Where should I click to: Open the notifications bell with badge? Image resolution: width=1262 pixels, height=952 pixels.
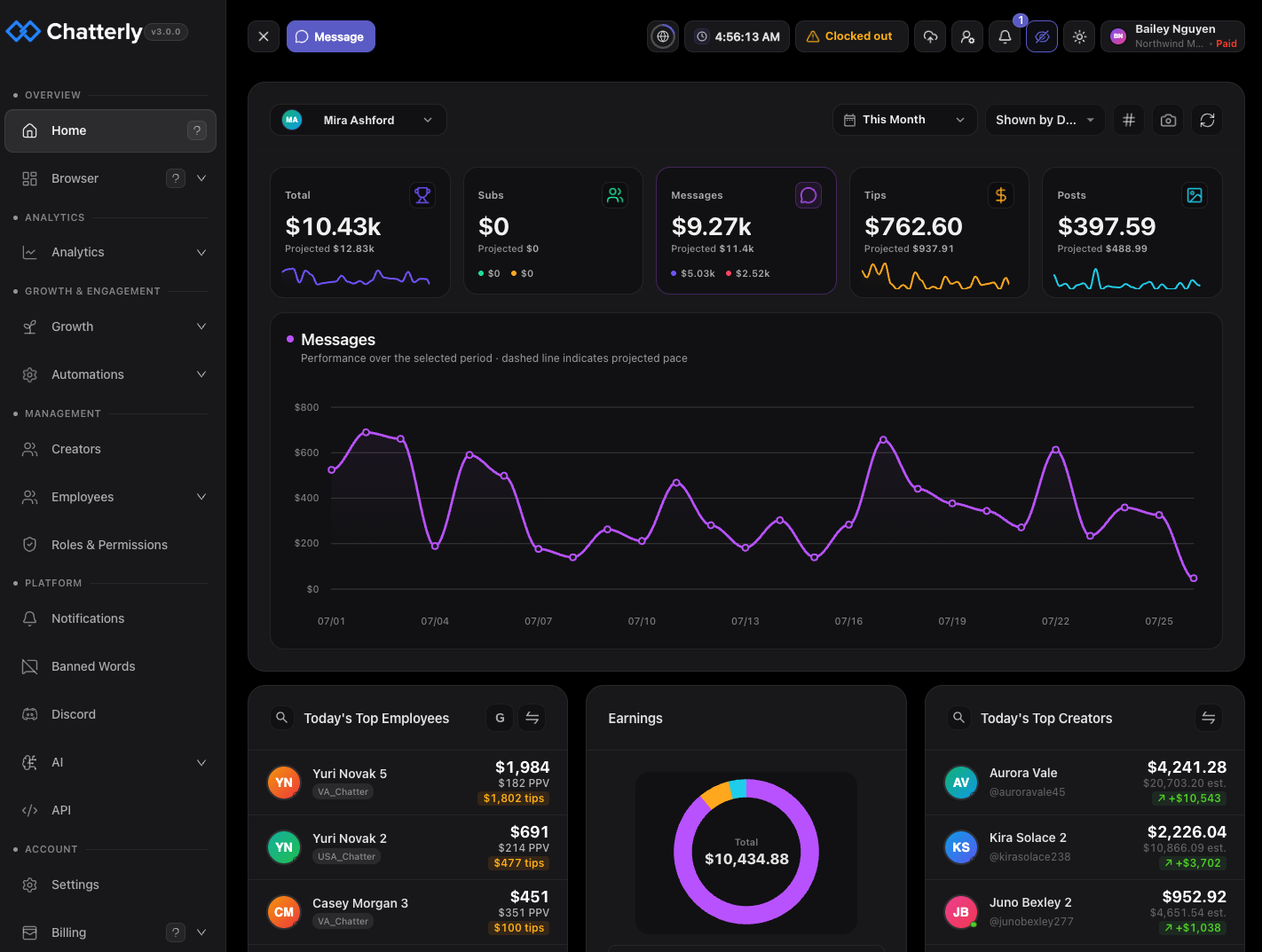tap(1005, 36)
